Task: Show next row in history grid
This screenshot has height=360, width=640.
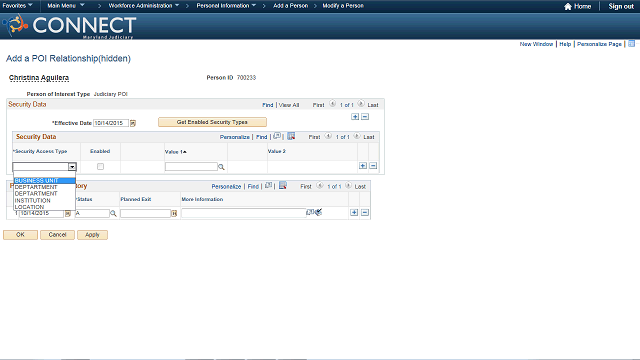Action: tap(348, 186)
